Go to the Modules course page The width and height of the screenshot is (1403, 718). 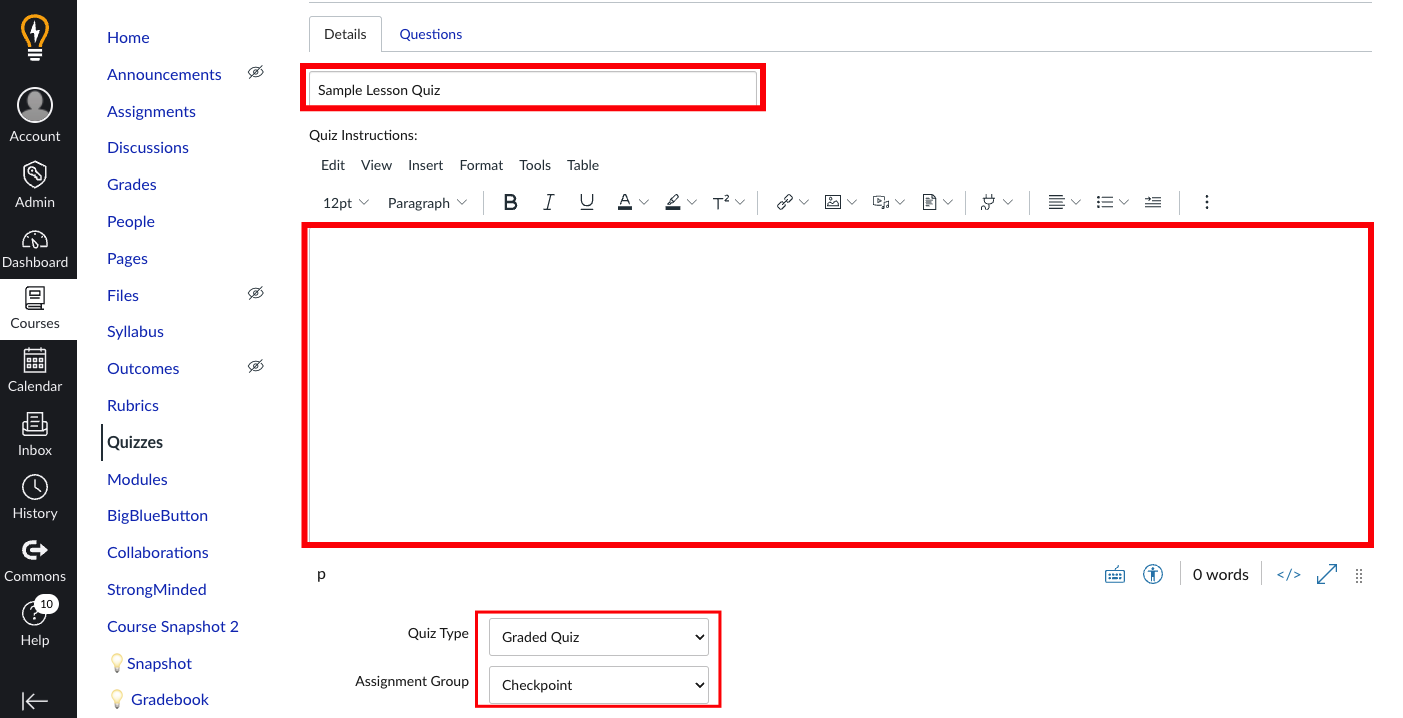(x=137, y=479)
